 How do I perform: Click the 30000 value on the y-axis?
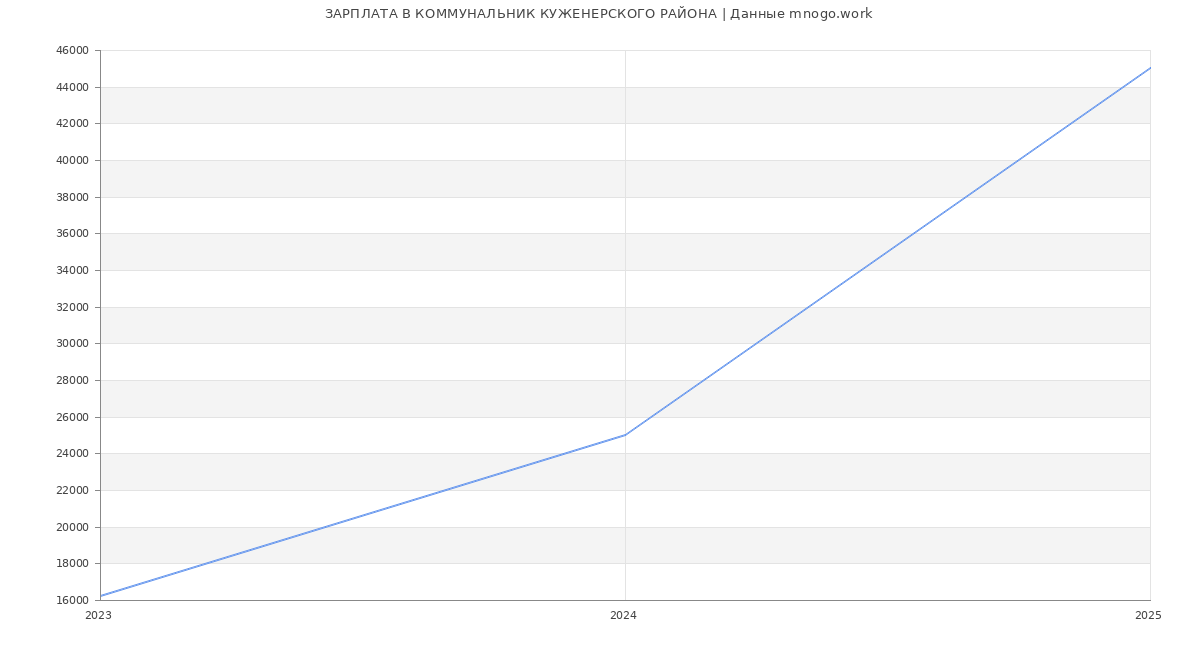click(x=72, y=344)
